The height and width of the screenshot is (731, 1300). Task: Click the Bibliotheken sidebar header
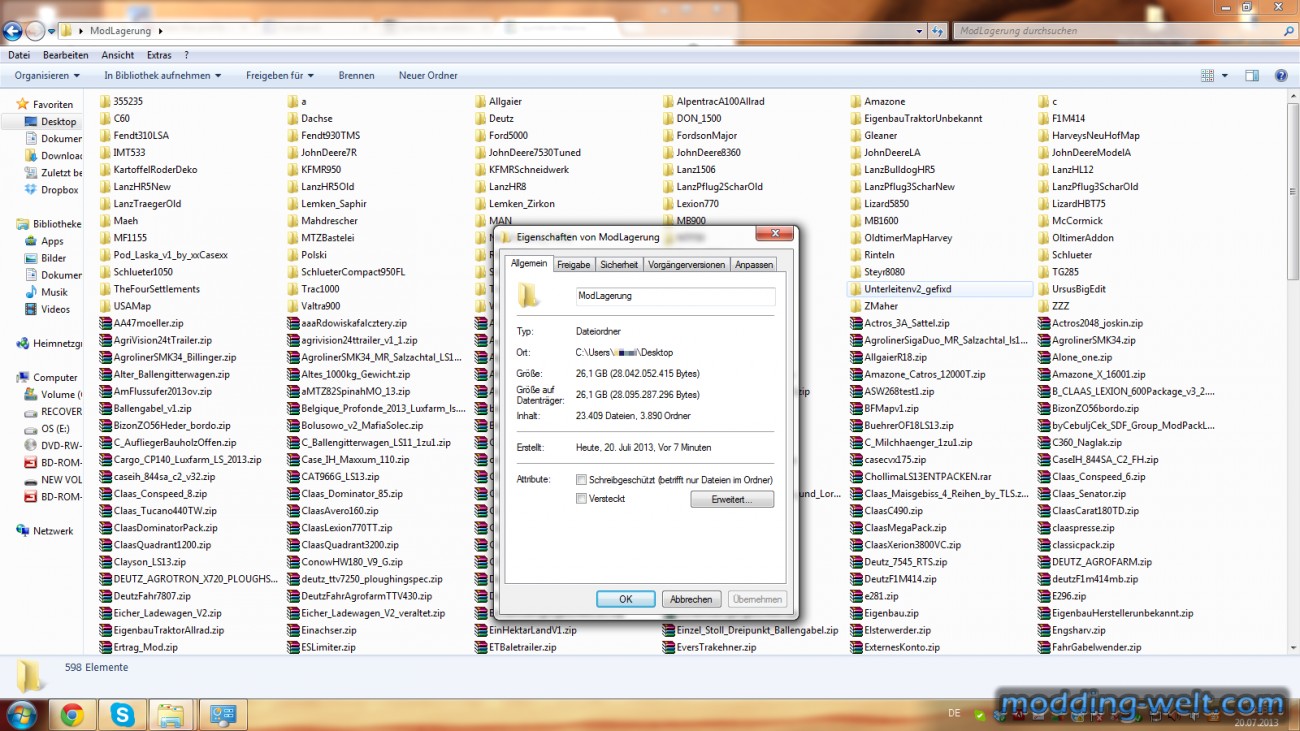56,224
